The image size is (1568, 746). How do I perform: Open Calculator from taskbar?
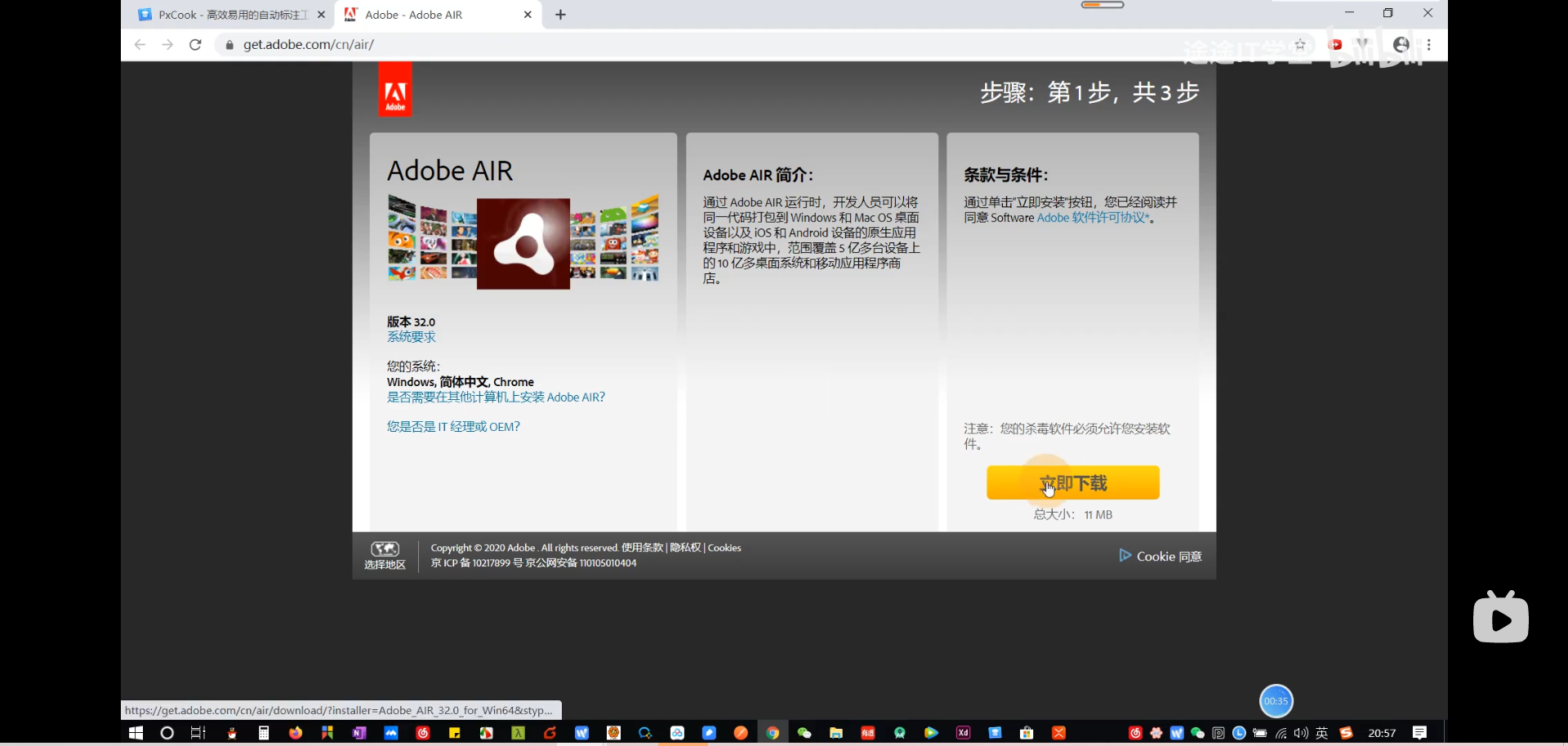point(264,733)
